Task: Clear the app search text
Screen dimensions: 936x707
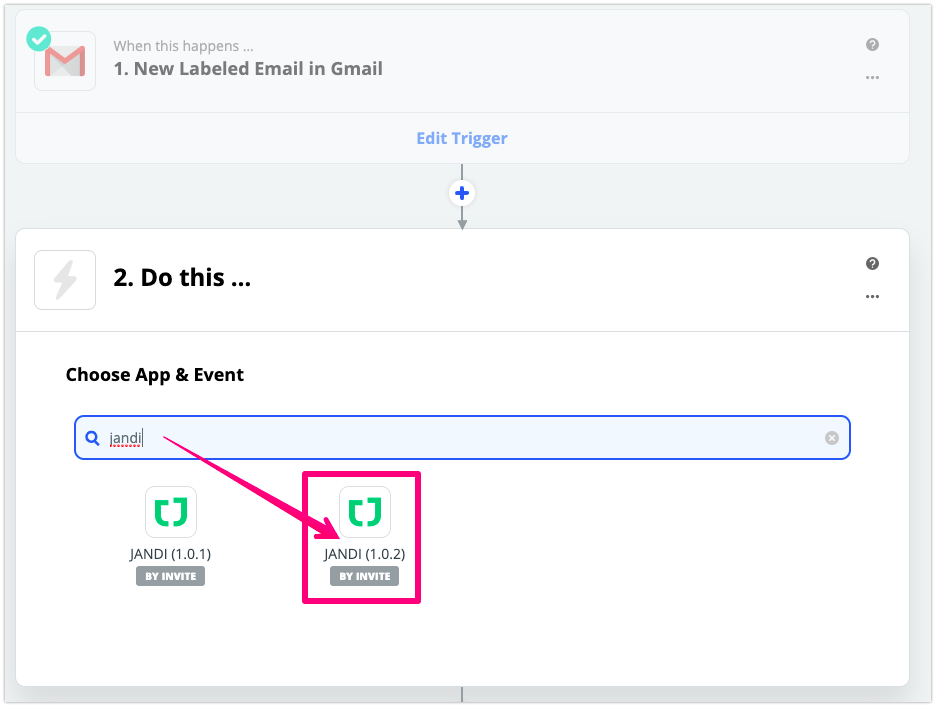Action: pyautogui.click(x=832, y=438)
